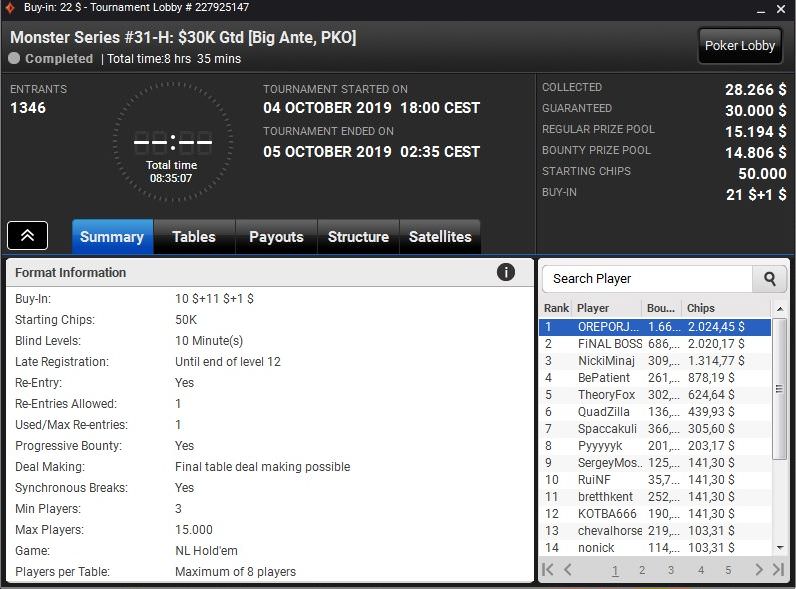796x589 pixels.
Task: Return to Poker Lobby
Action: [x=740, y=46]
